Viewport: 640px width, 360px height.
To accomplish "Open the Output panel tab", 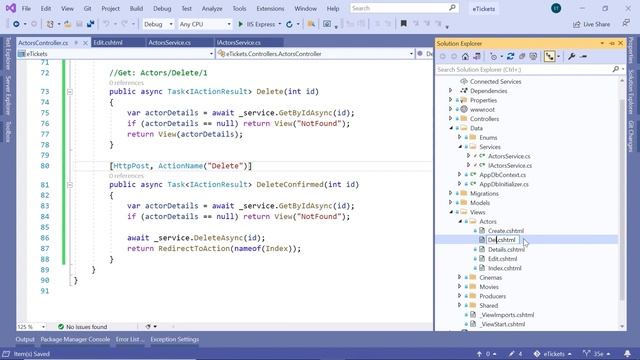I will [25, 339].
